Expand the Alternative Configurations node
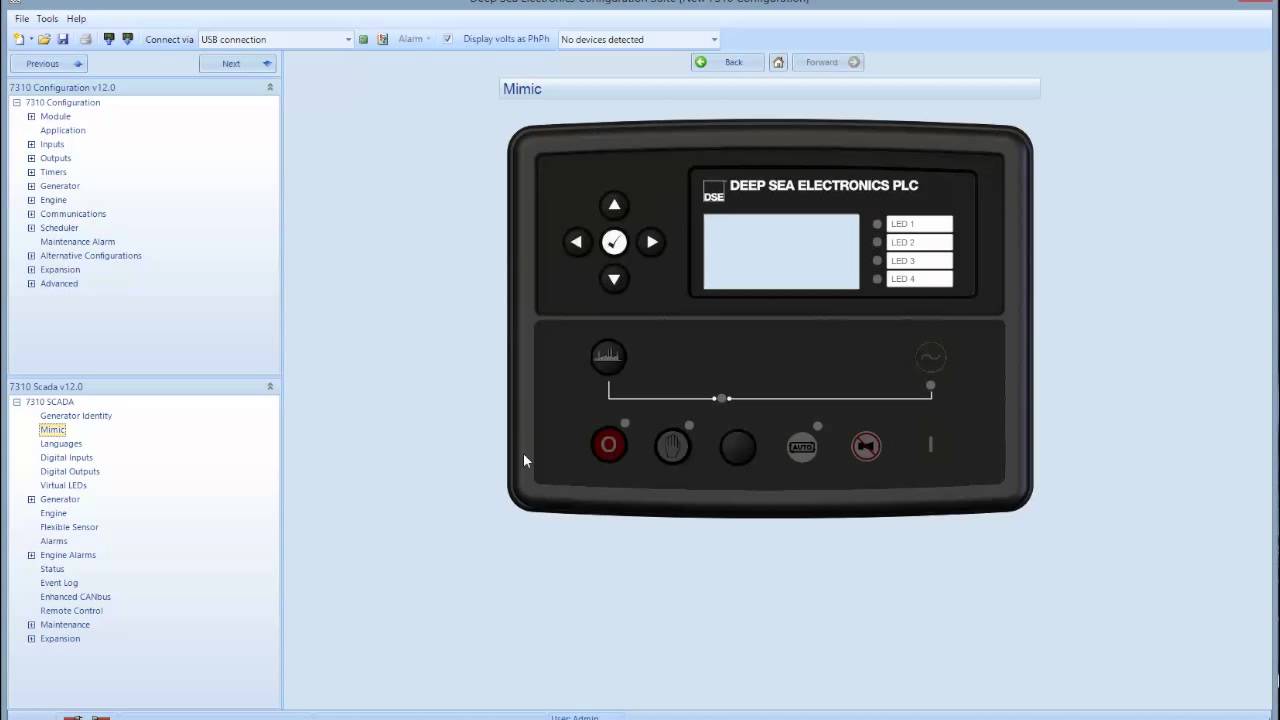This screenshot has height=720, width=1280. (31, 256)
